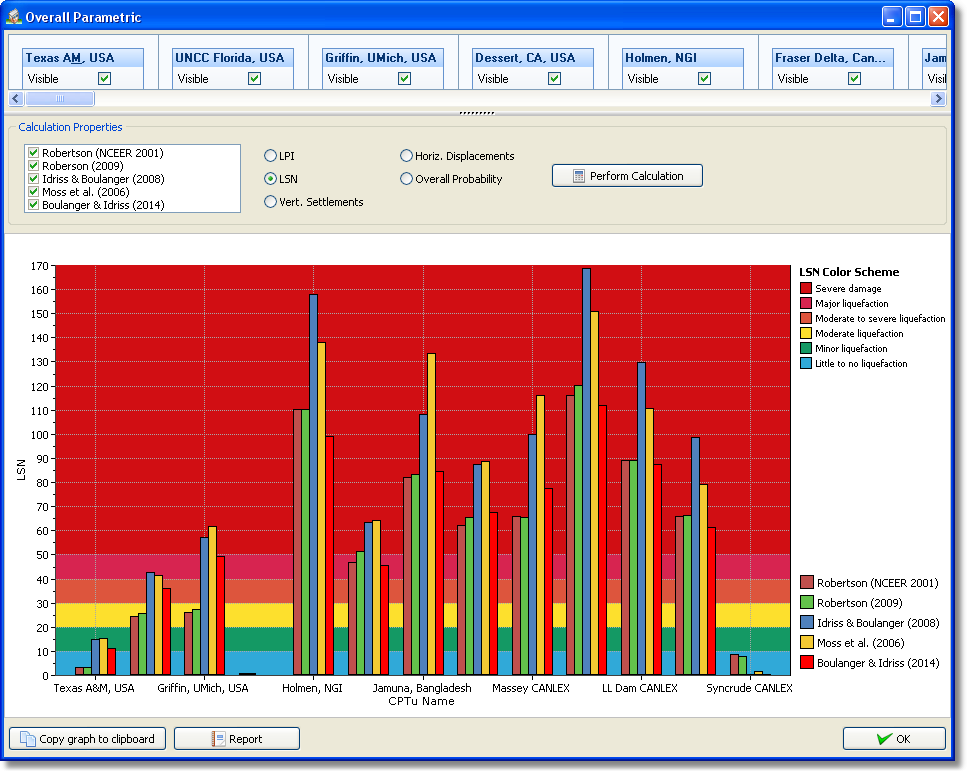967x773 pixels.
Task: Select the LPI radio option
Action: pyautogui.click(x=271, y=156)
